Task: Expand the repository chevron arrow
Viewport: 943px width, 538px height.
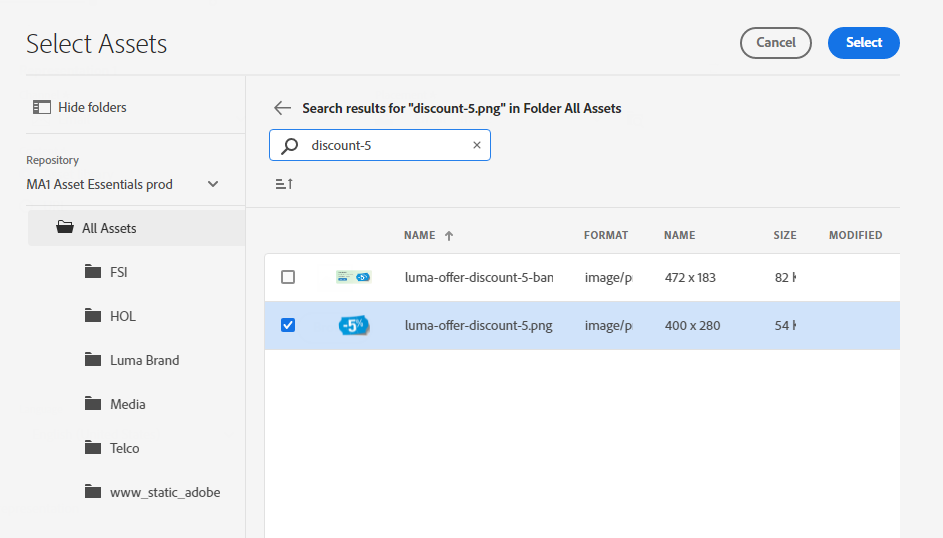Action: [213, 185]
